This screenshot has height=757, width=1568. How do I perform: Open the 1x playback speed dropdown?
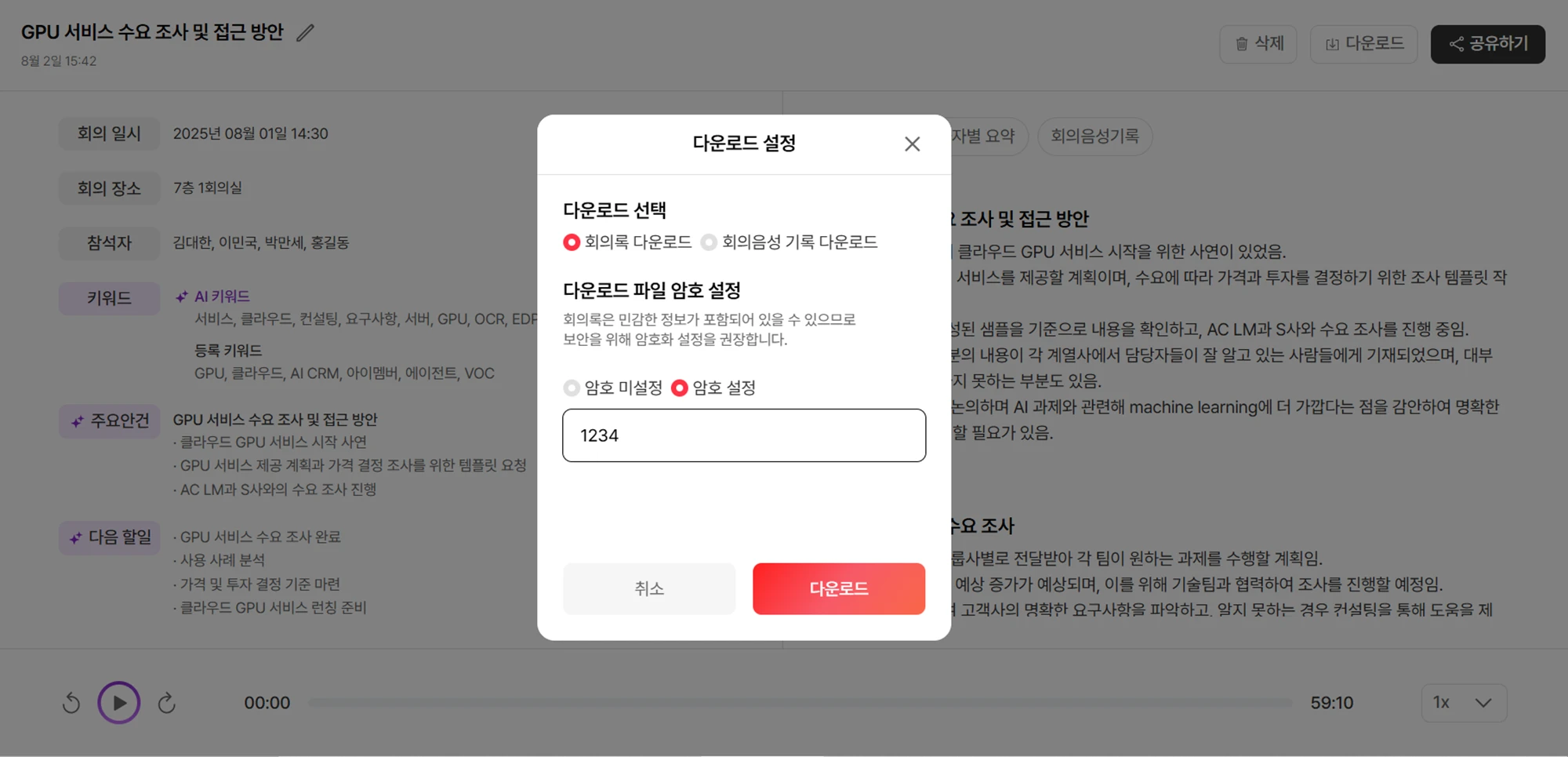click(1463, 703)
